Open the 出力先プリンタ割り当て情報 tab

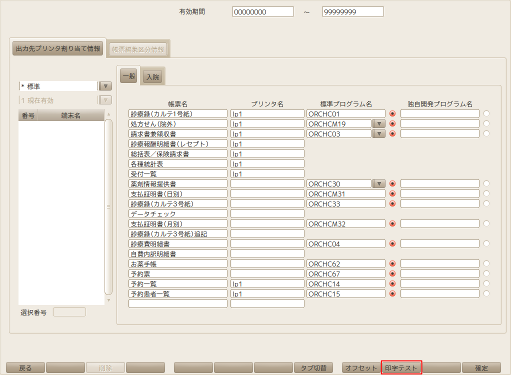[58, 49]
